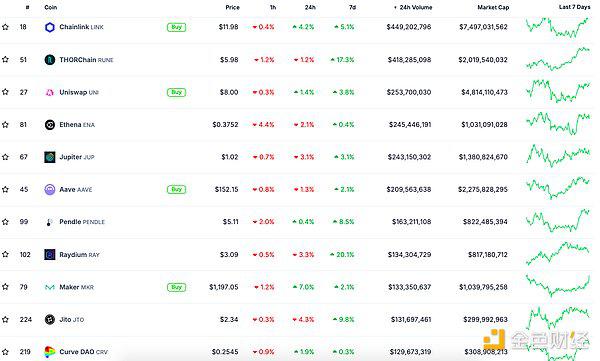Click the Raydium coin logo icon
The height and width of the screenshot is (361, 600).
[50, 255]
